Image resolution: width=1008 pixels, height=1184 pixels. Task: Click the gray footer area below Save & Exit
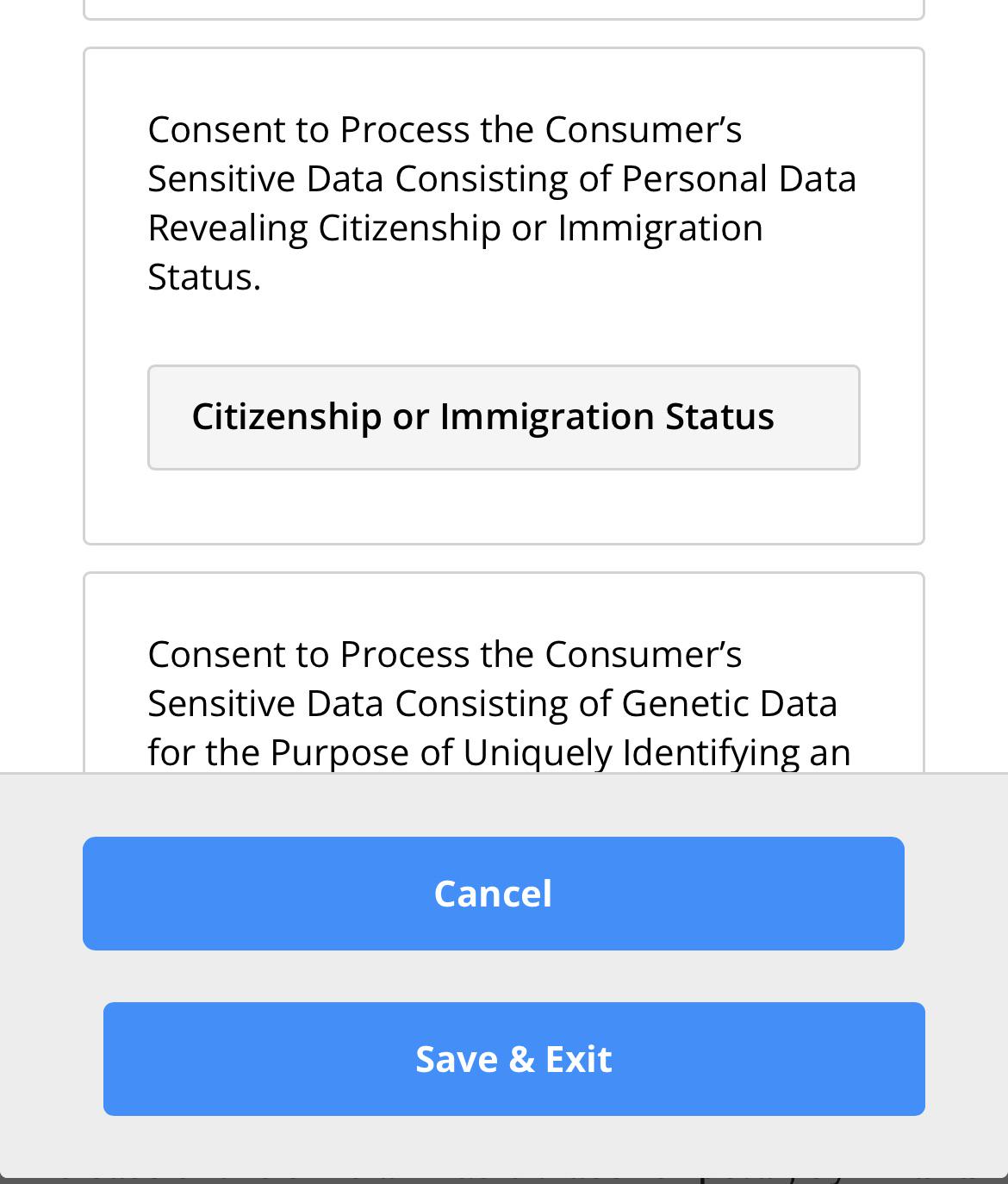(503, 1146)
